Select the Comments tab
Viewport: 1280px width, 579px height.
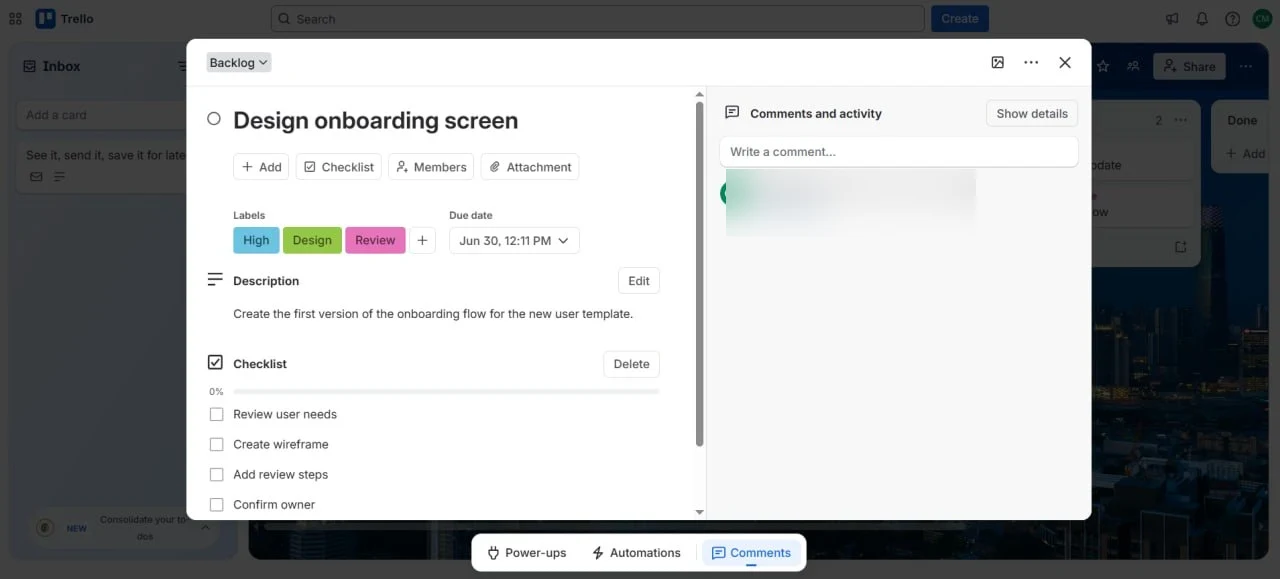[x=751, y=552]
